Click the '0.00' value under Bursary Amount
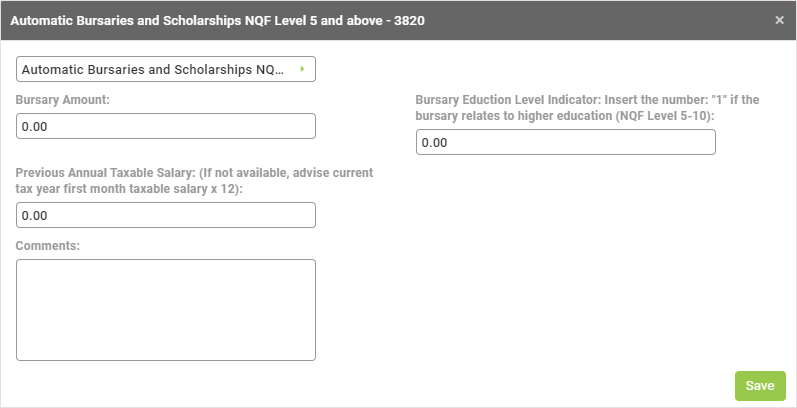Screen dimensions: 797x408 (x=35, y=127)
